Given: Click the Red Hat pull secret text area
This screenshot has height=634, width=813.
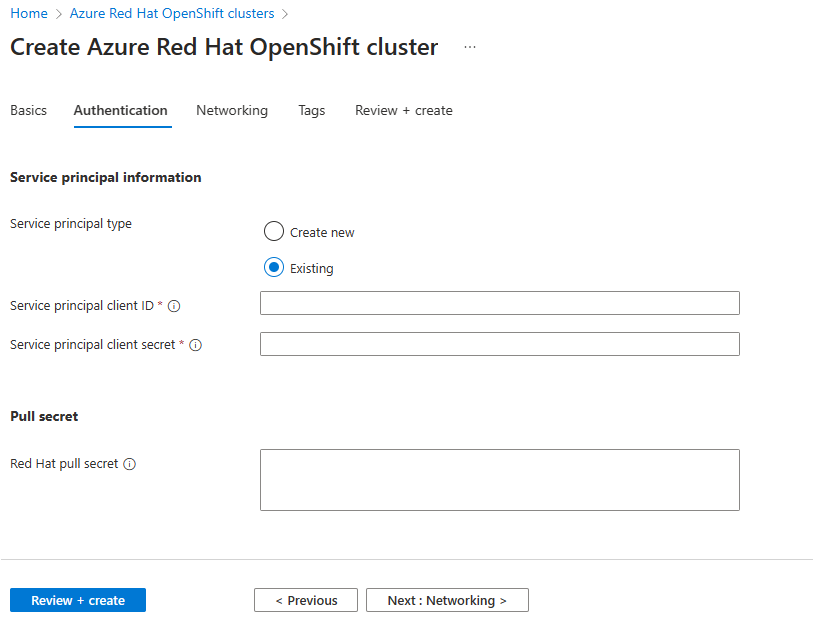Looking at the screenshot, I should point(499,480).
